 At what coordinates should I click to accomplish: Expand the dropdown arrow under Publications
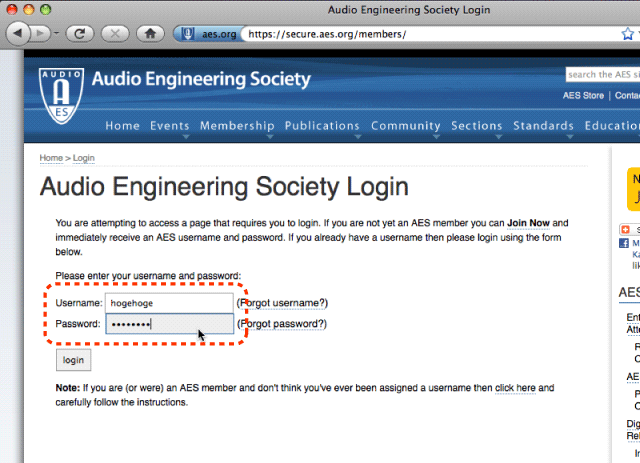coord(358,137)
